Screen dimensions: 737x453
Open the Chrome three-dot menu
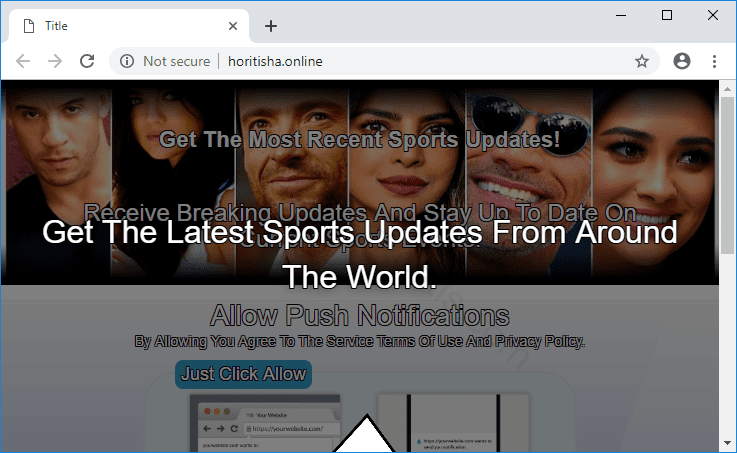pyautogui.click(x=714, y=61)
